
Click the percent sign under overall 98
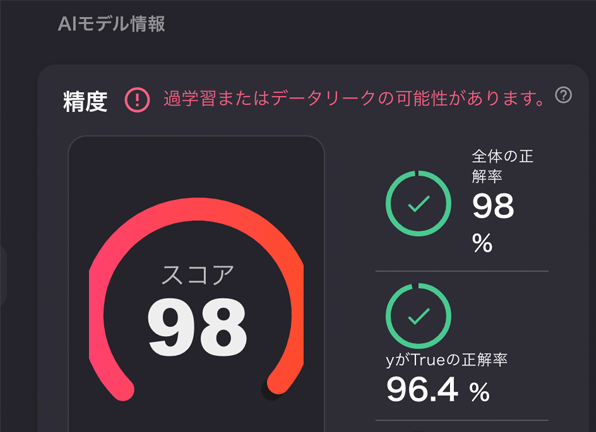pos(482,243)
